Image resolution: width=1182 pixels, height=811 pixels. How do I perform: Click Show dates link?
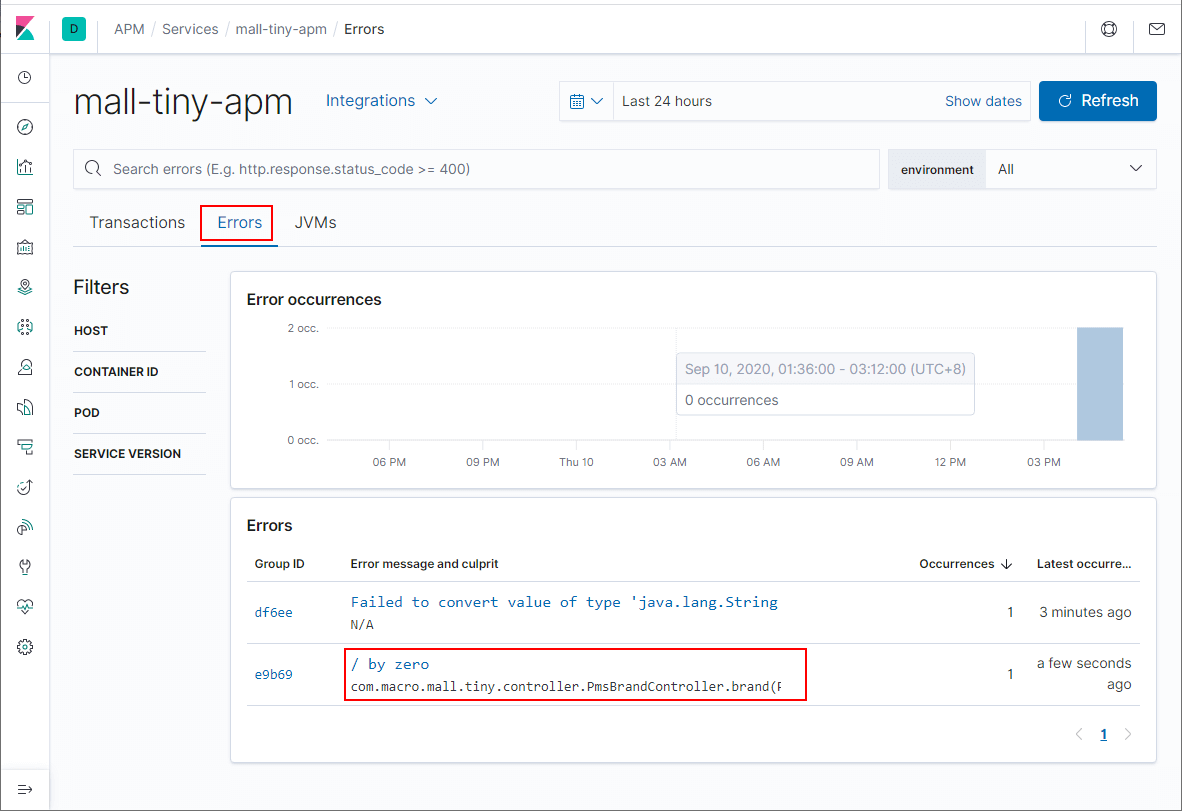[983, 101]
